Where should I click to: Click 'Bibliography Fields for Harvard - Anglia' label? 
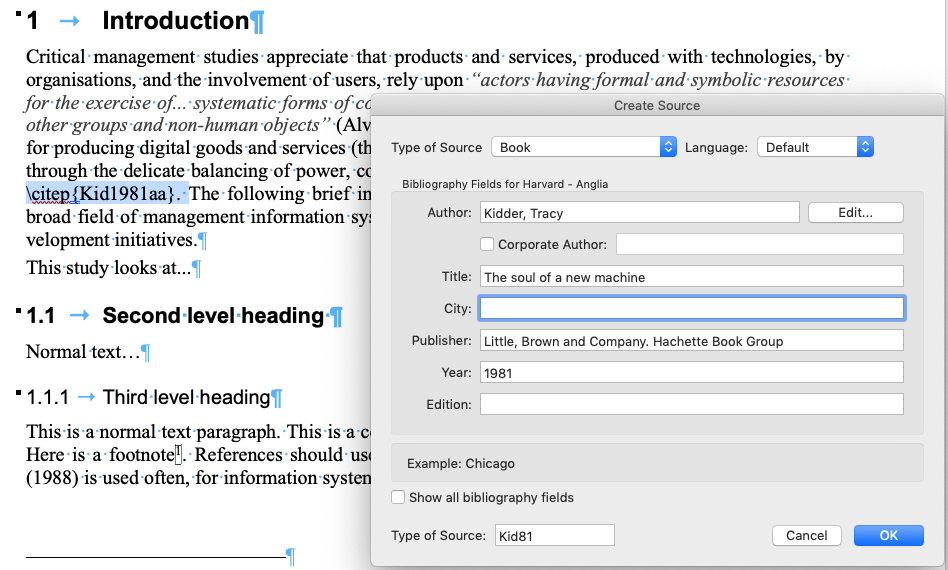[505, 184]
